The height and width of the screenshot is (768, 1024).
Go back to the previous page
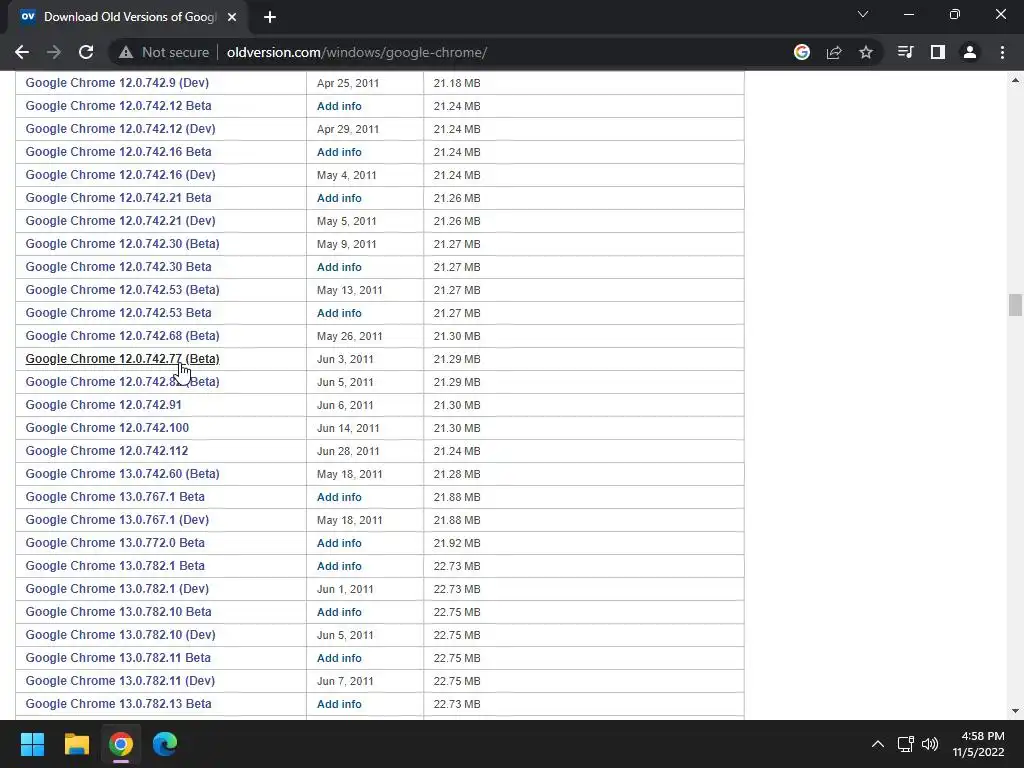click(x=22, y=52)
